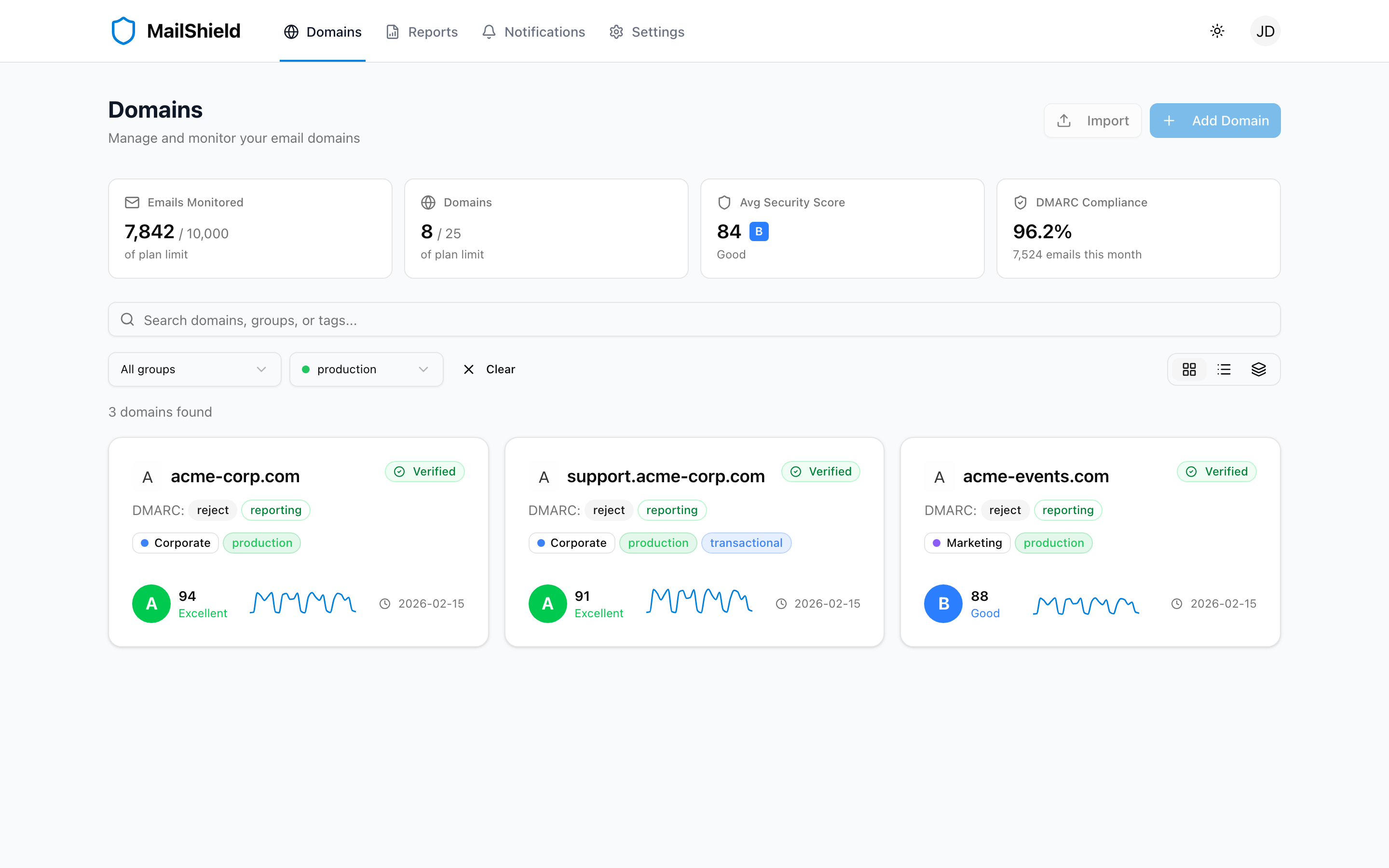Open the All groups dropdown
Image resolution: width=1389 pixels, height=868 pixels.
[x=194, y=369]
